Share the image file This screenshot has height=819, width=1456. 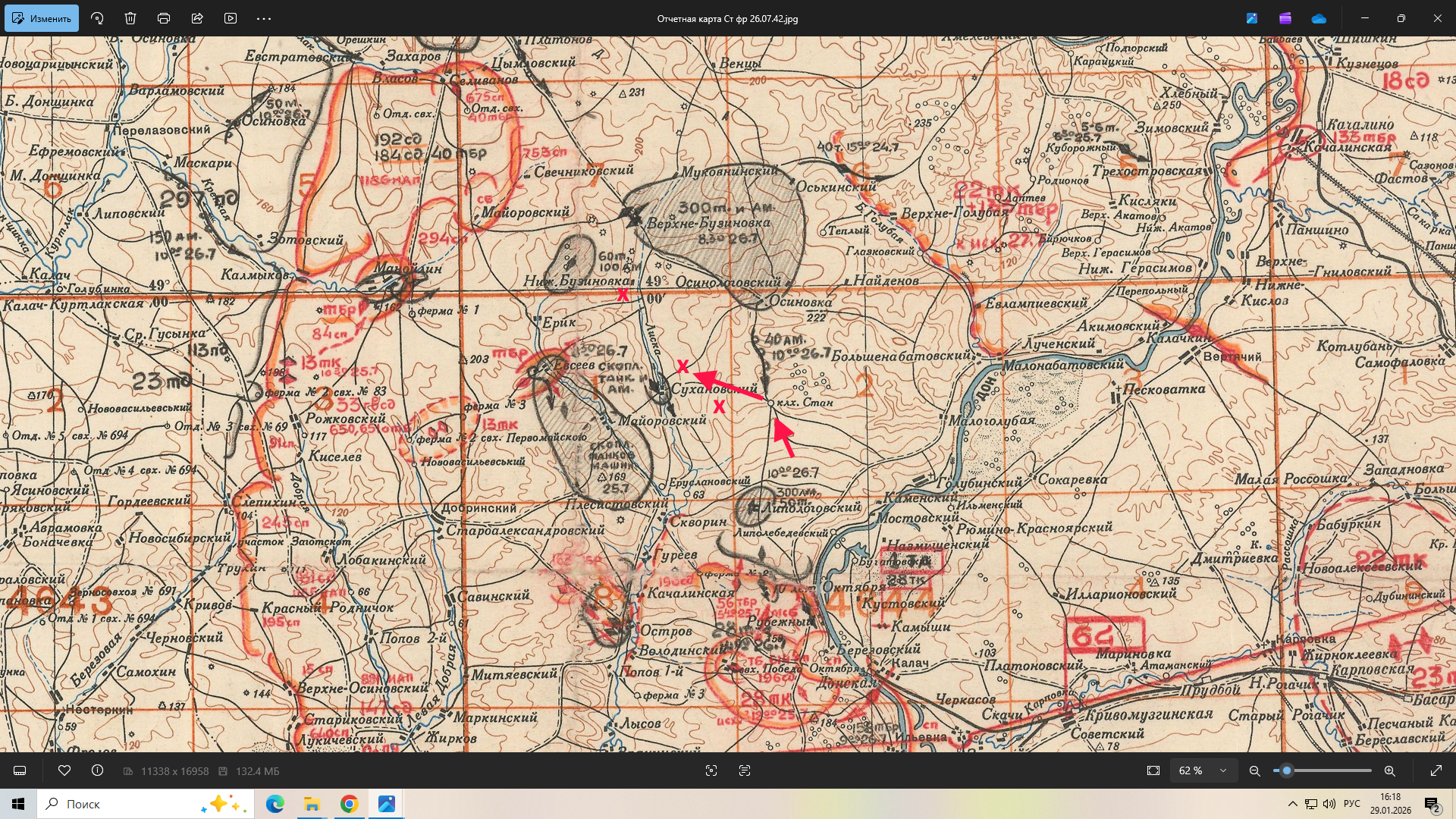click(x=197, y=18)
